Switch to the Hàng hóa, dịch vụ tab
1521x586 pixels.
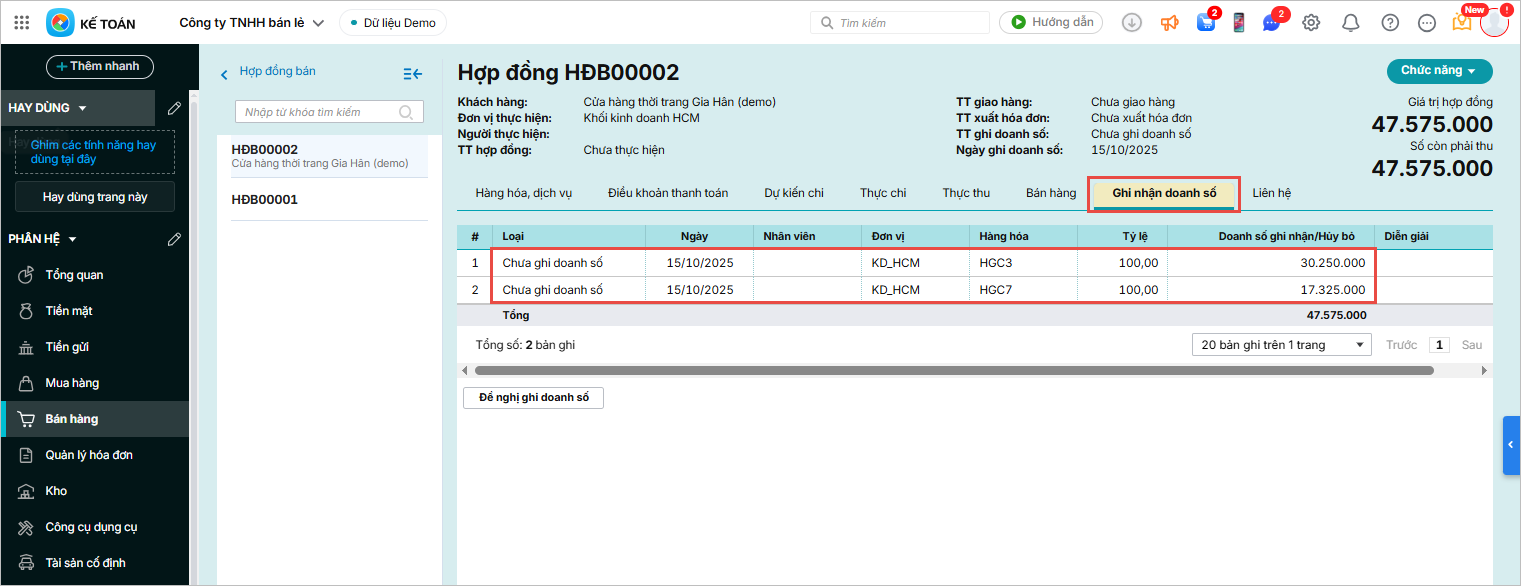(x=523, y=193)
